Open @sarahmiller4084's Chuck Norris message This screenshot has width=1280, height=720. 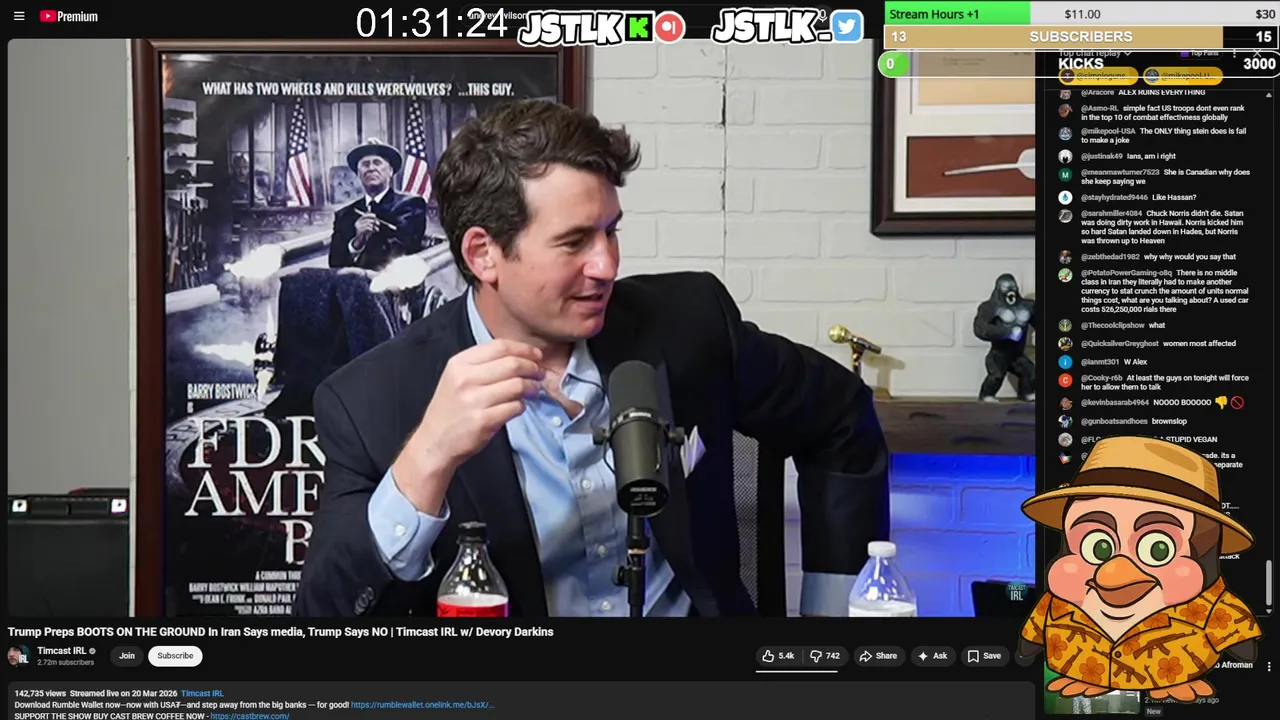(x=1162, y=227)
